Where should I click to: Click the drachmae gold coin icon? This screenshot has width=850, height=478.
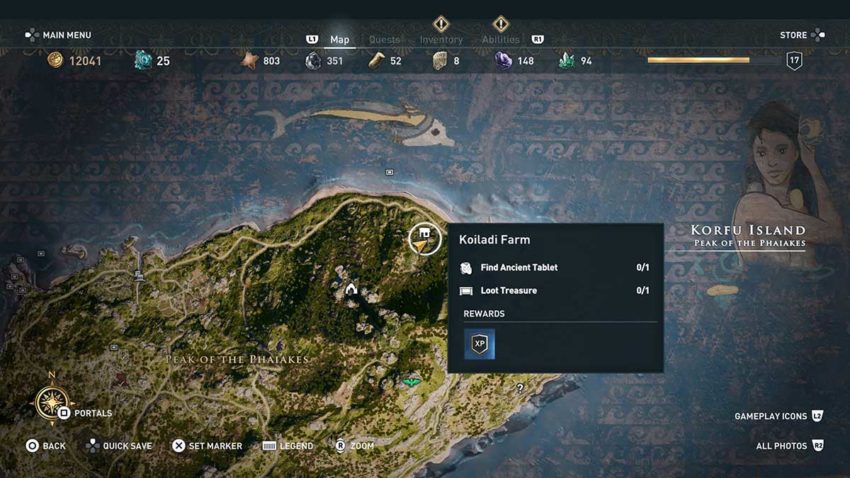[55, 60]
